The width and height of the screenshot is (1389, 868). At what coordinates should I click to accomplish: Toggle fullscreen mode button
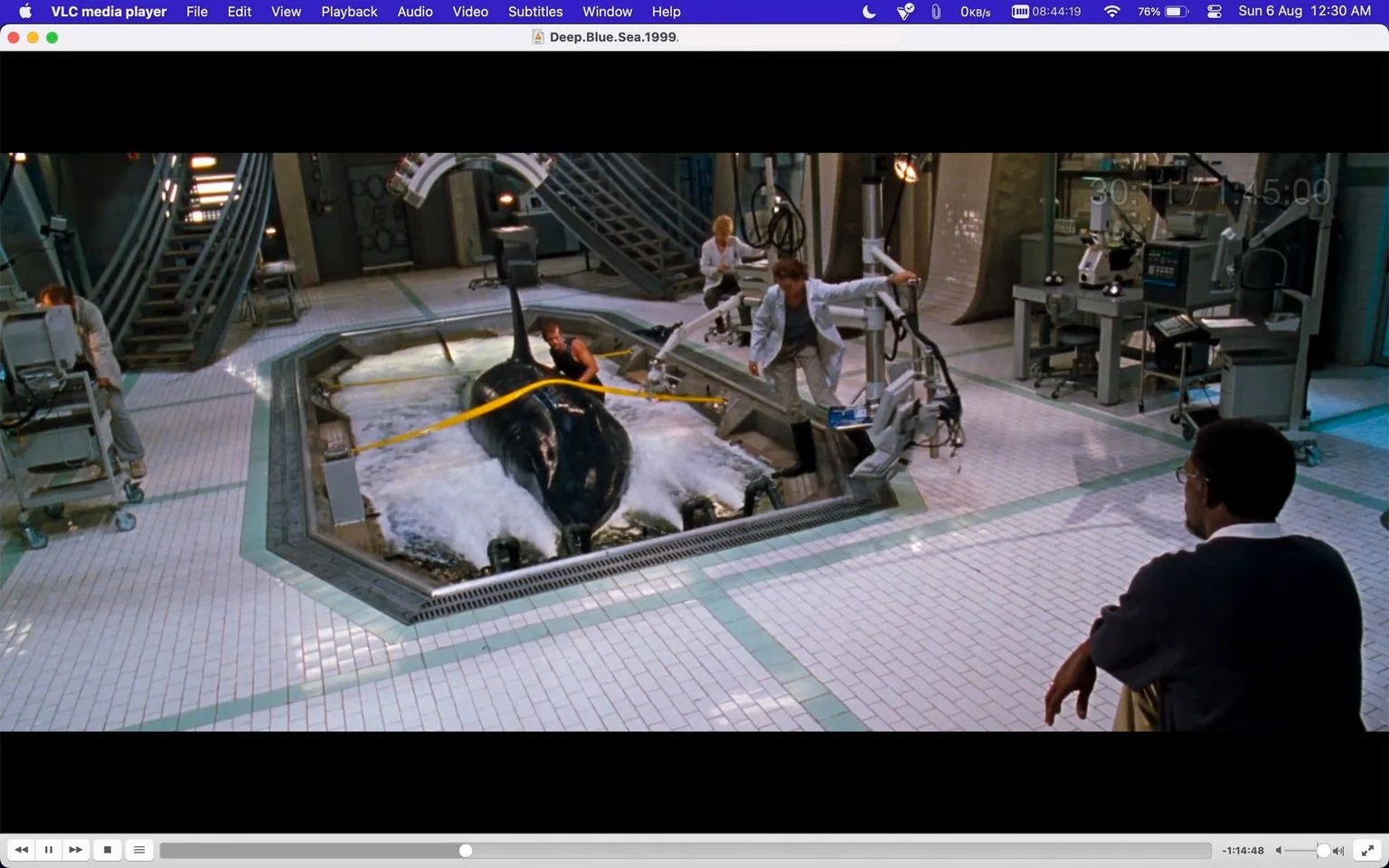click(1368, 850)
